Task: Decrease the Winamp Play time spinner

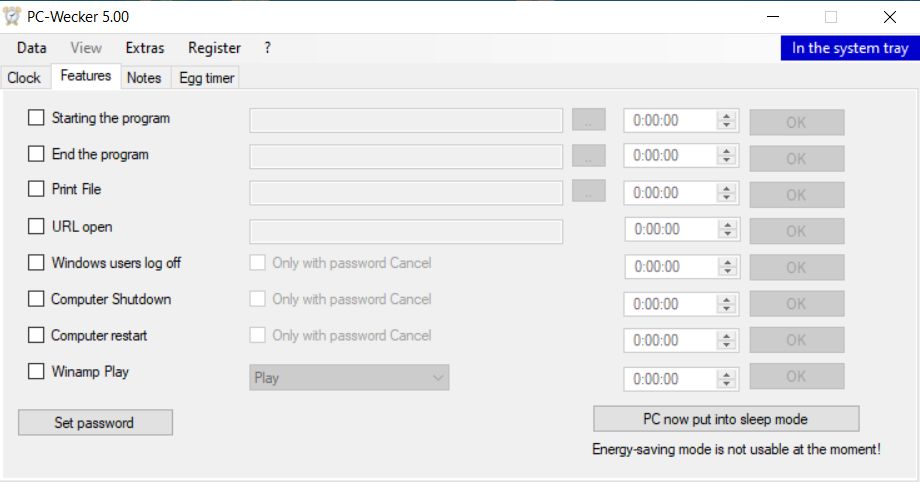Action: coord(727,384)
